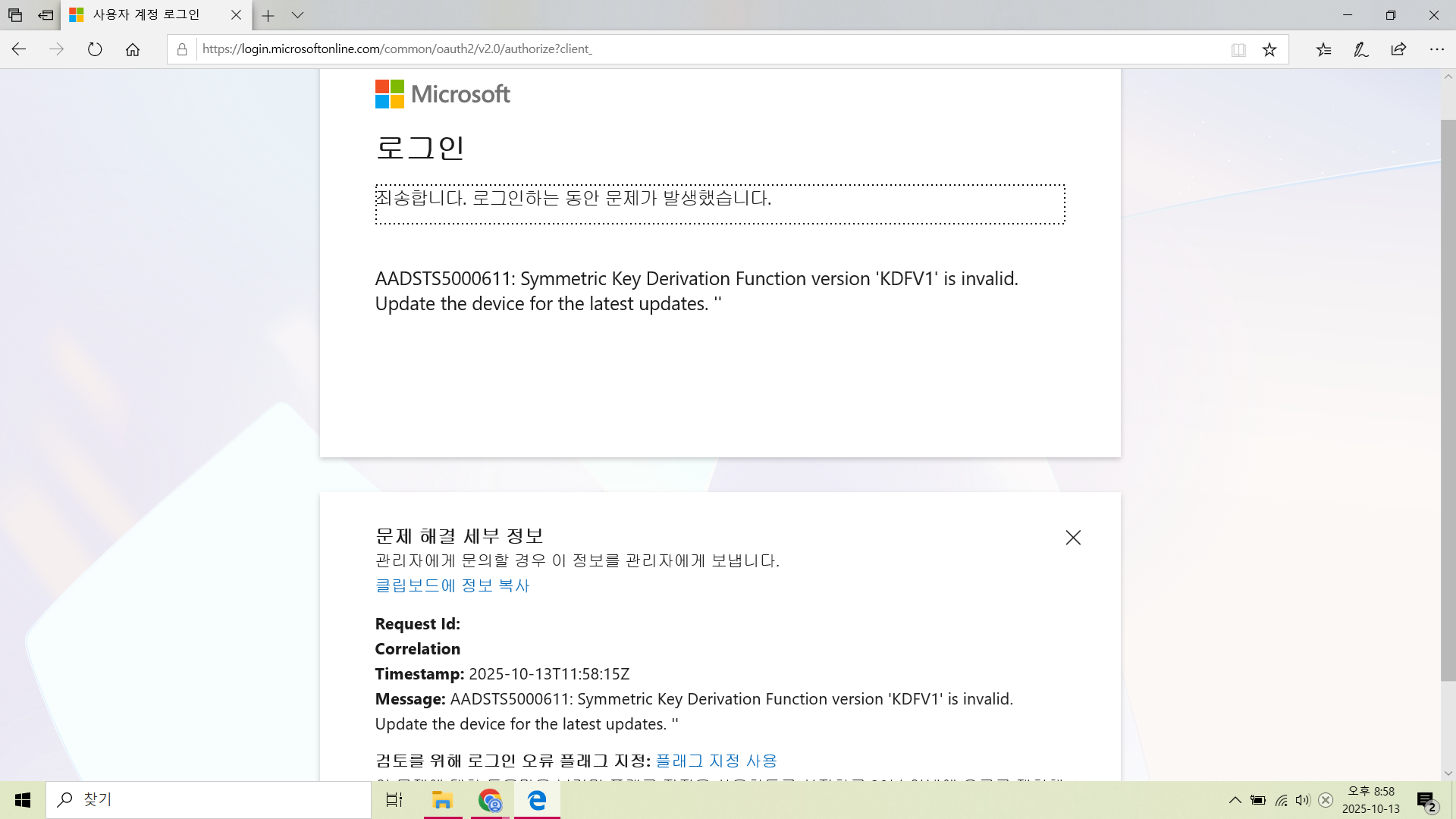Image resolution: width=1456 pixels, height=819 pixels.
Task: Open the Action Center notifications
Action: [x=1427, y=801]
